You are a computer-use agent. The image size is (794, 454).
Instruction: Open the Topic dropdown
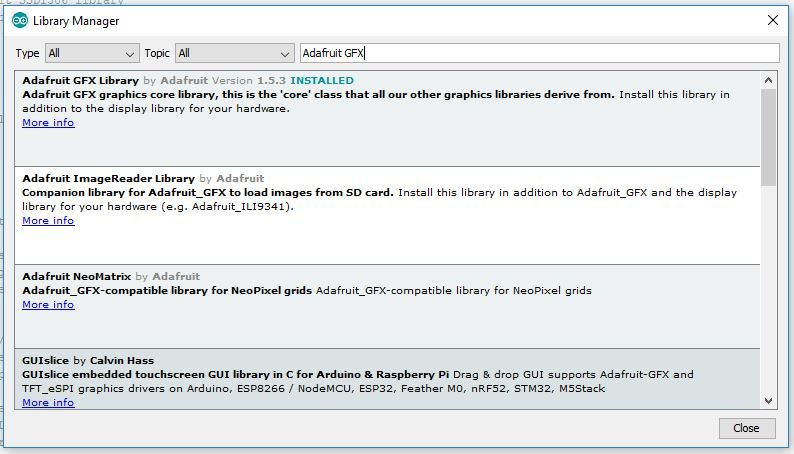coord(234,53)
